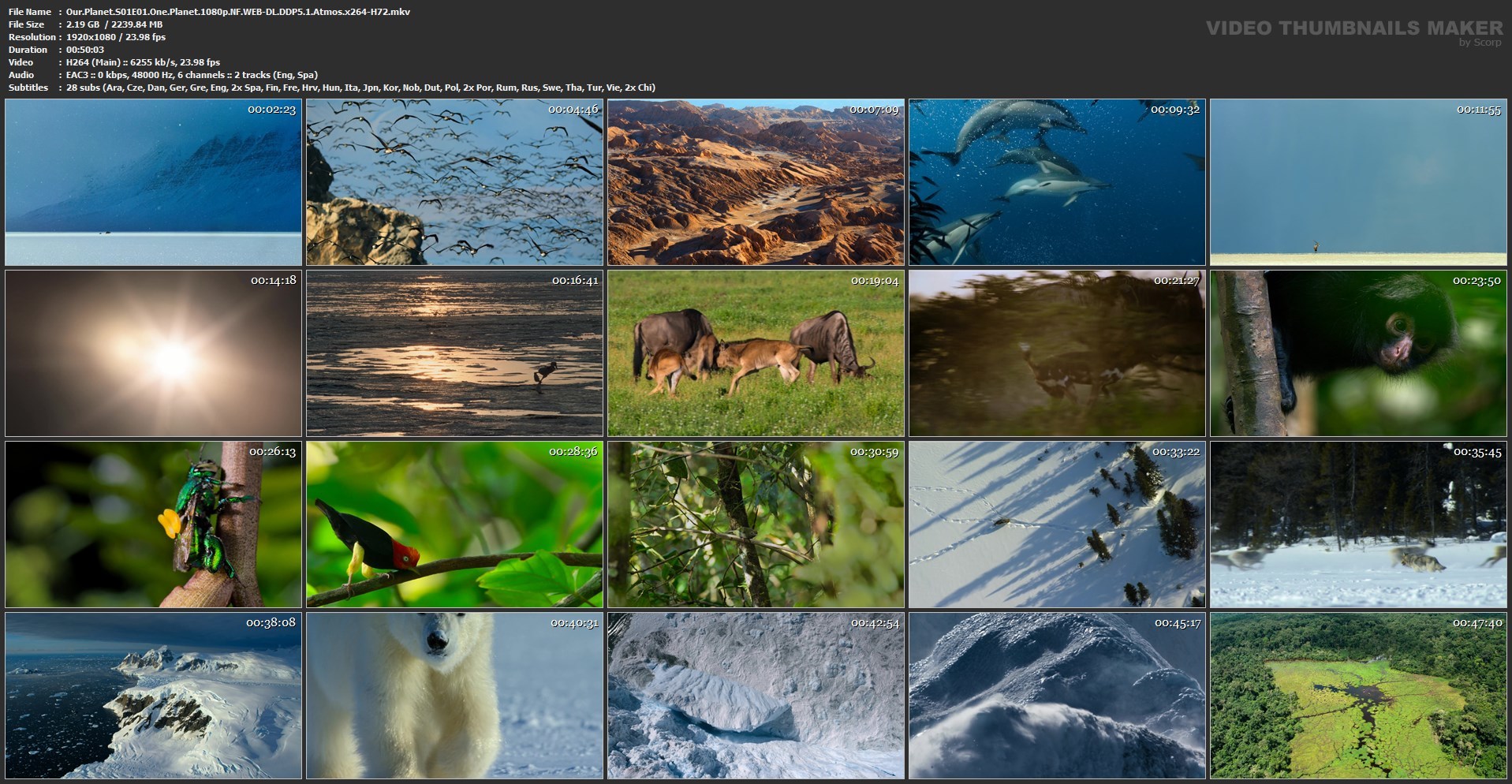The height and width of the screenshot is (784, 1512).
Task: Select the dolphins thumbnail at 00:09:32
Action: click(1057, 182)
